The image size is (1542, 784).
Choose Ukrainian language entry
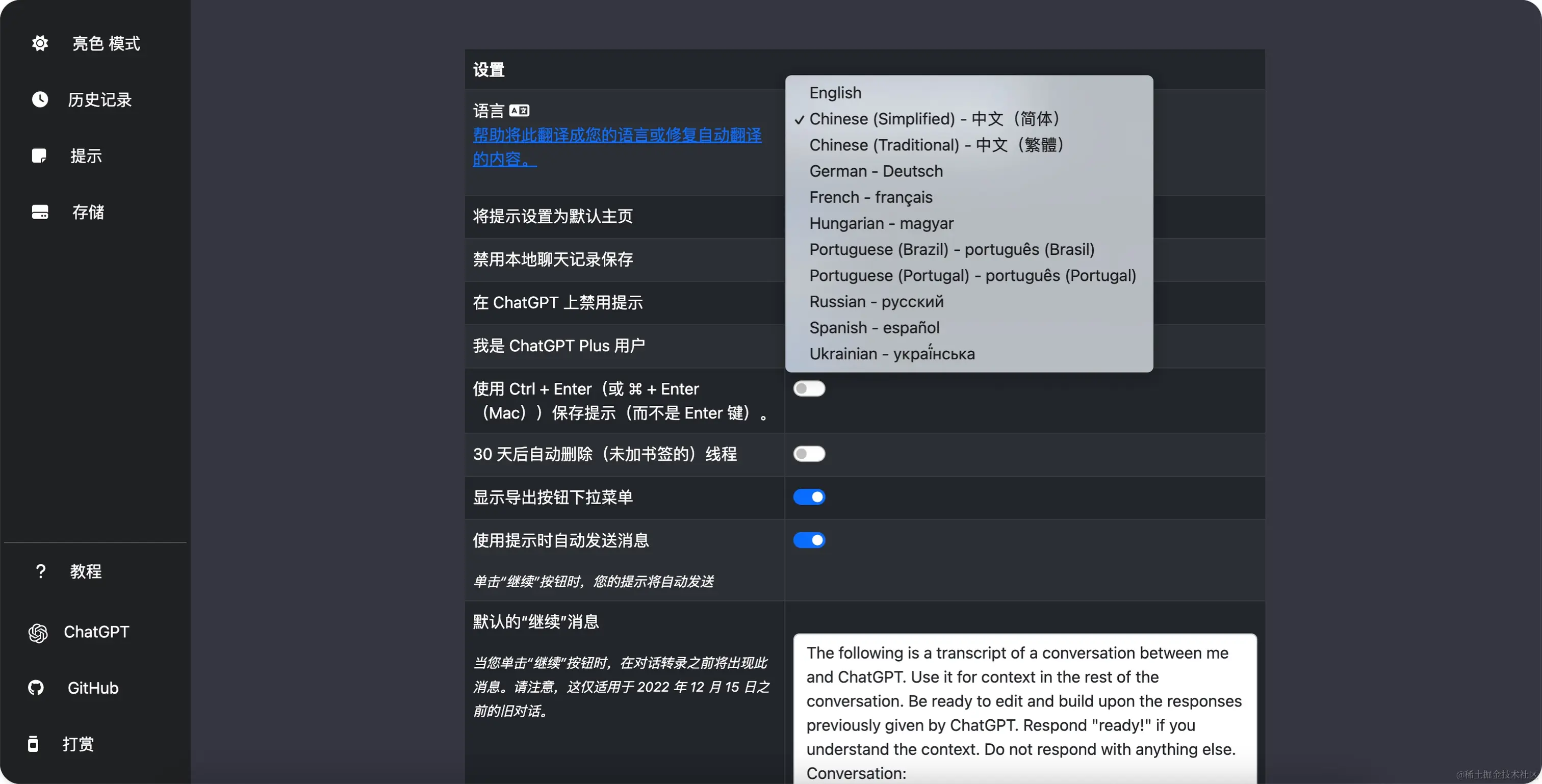892,354
